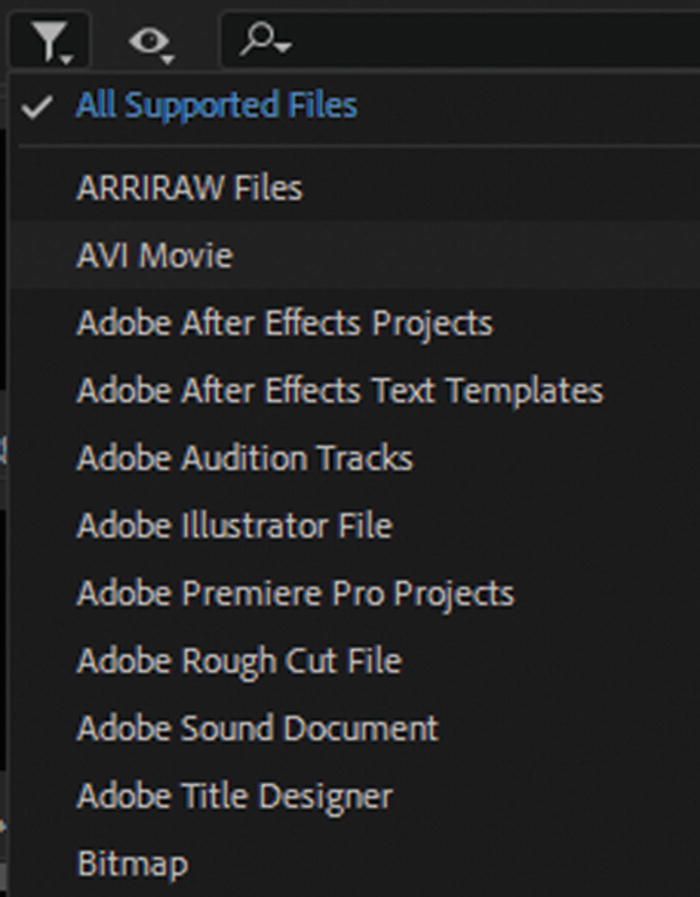Select the AVI Movie file type
Screen dimensions: 700x897
[155, 255]
